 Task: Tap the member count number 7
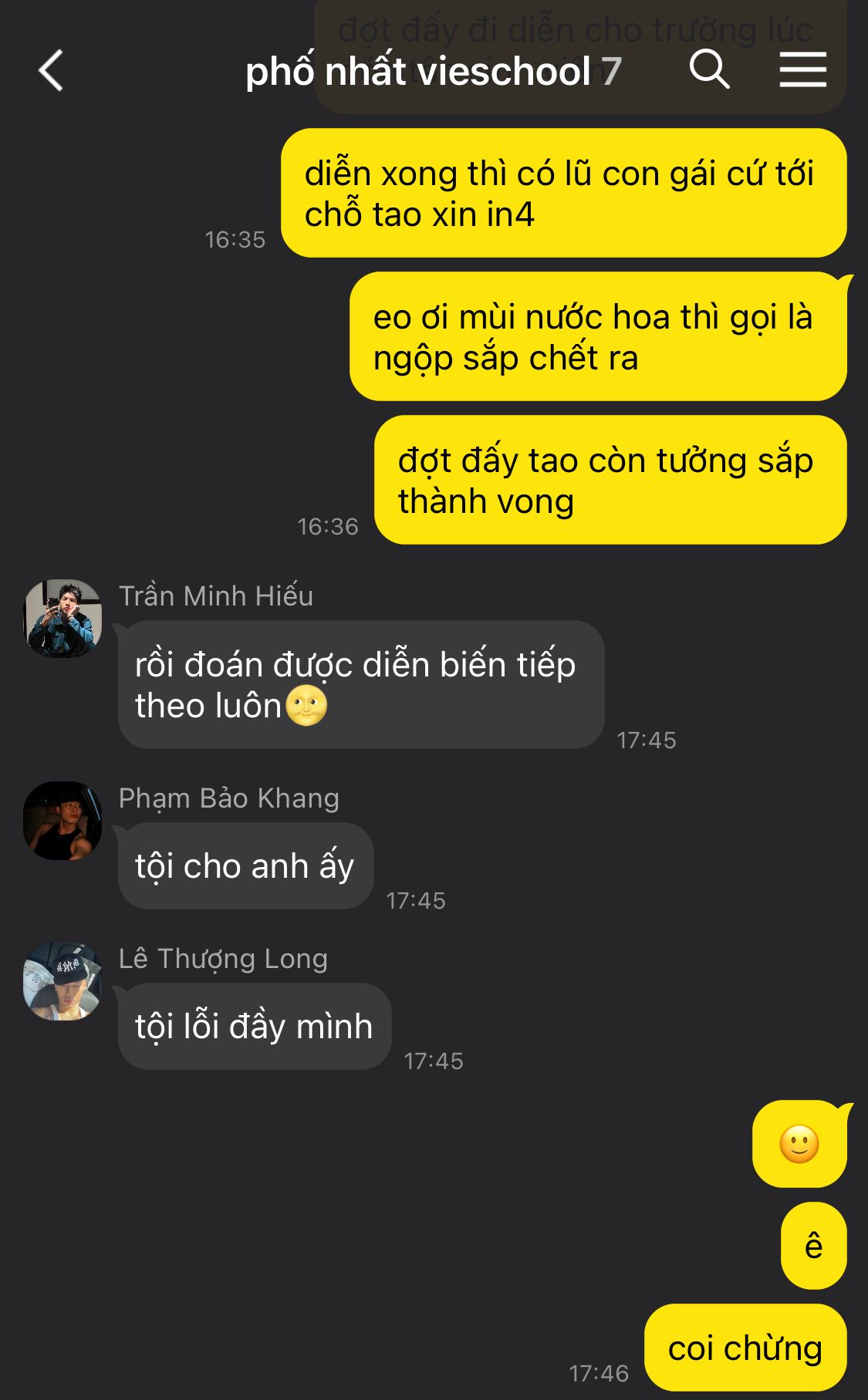click(612, 72)
